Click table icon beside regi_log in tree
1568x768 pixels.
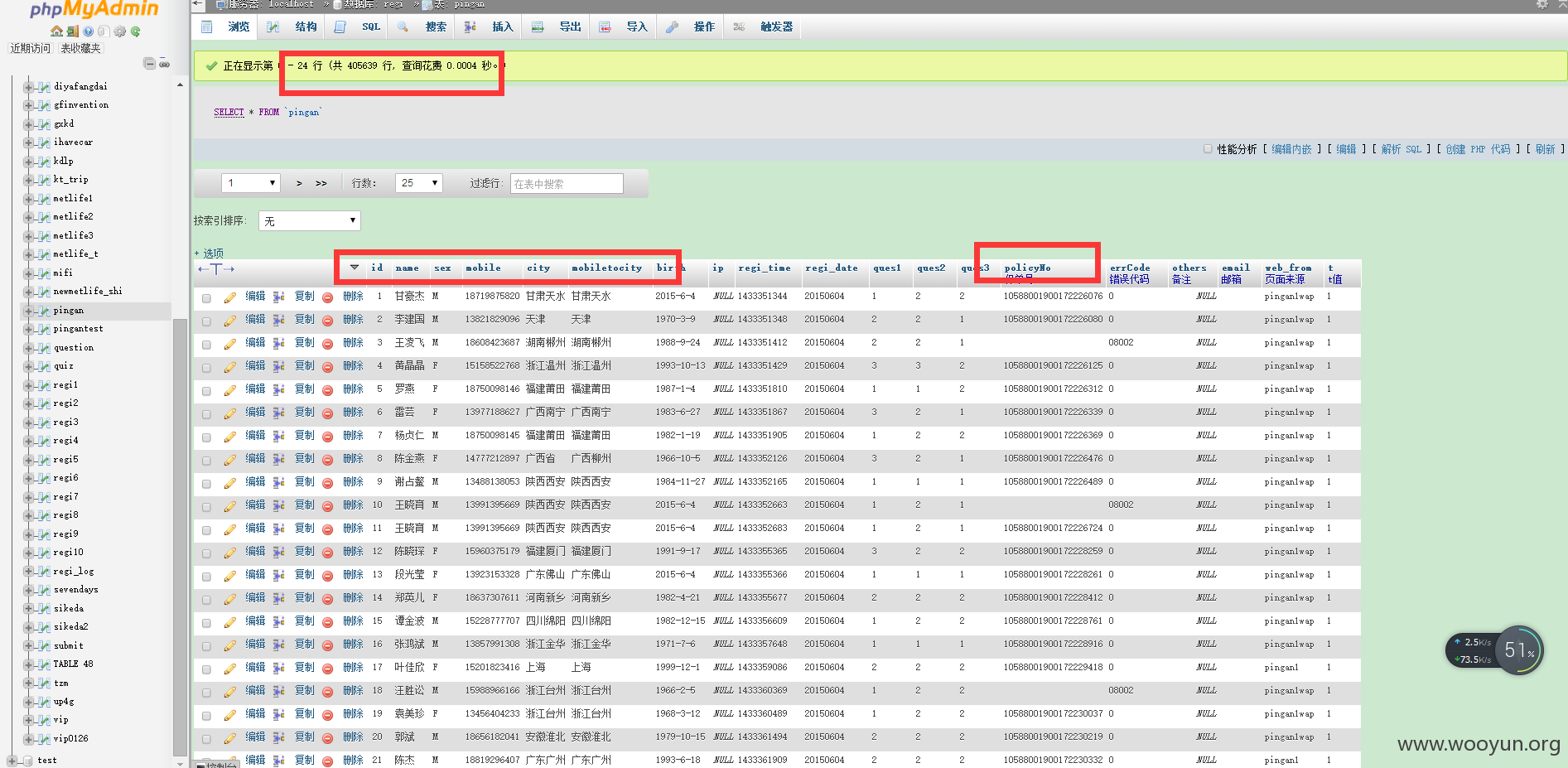point(44,572)
